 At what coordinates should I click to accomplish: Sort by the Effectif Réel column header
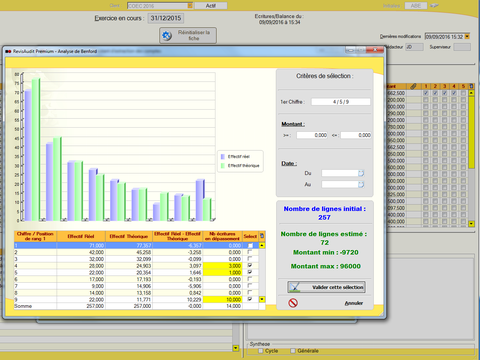(81, 236)
